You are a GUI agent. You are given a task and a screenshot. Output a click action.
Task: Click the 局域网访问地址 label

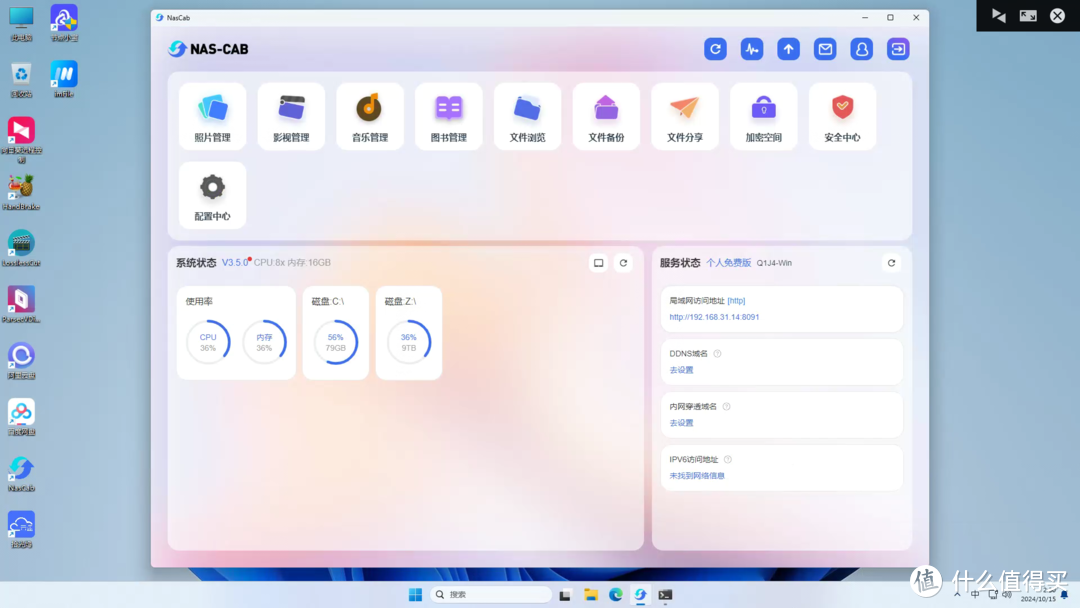pyautogui.click(x=697, y=301)
